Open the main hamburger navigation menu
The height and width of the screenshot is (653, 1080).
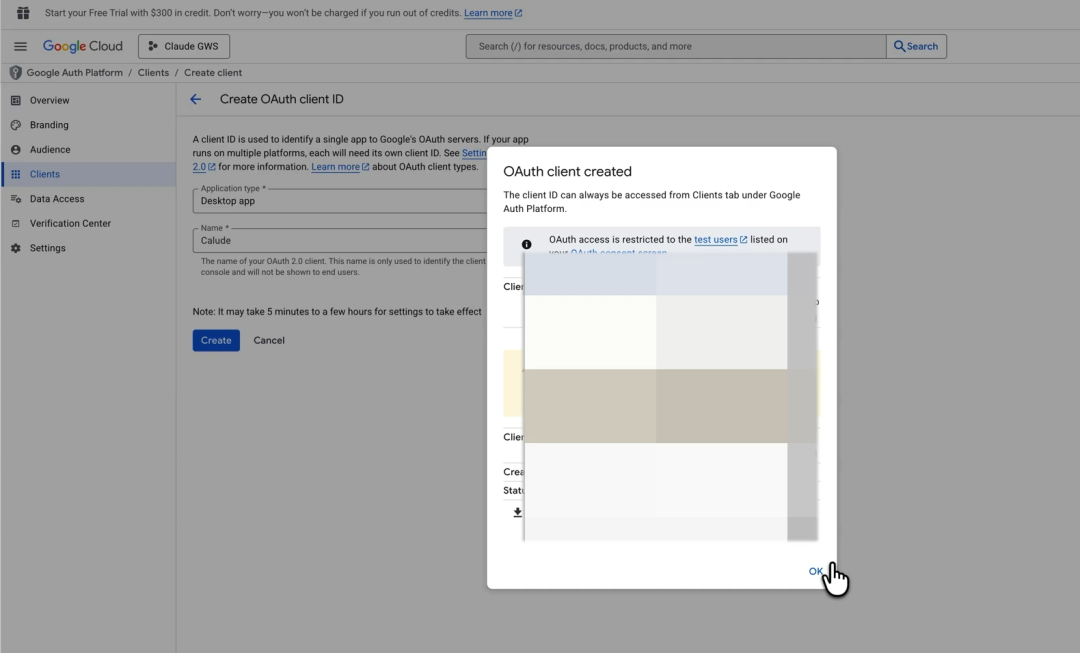[x=20, y=47]
